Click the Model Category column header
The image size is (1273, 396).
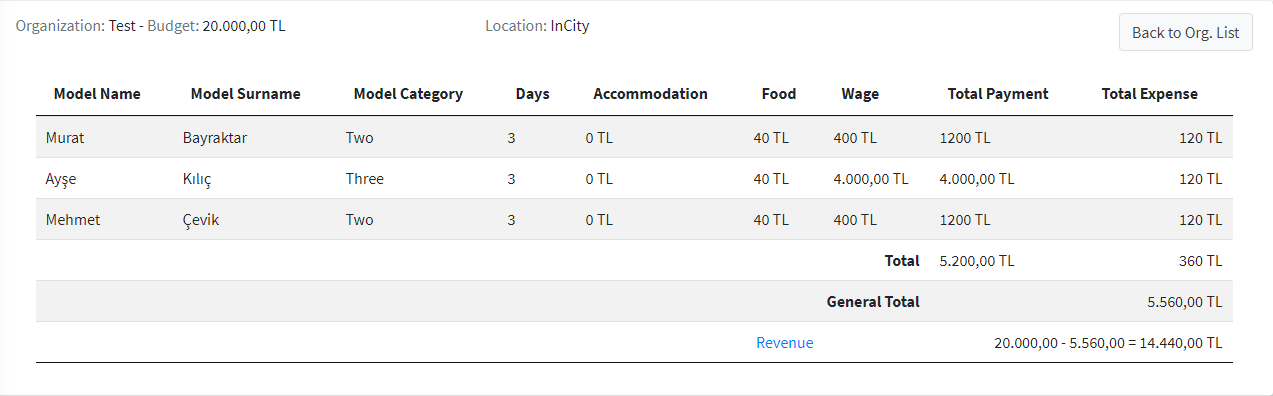pos(408,94)
